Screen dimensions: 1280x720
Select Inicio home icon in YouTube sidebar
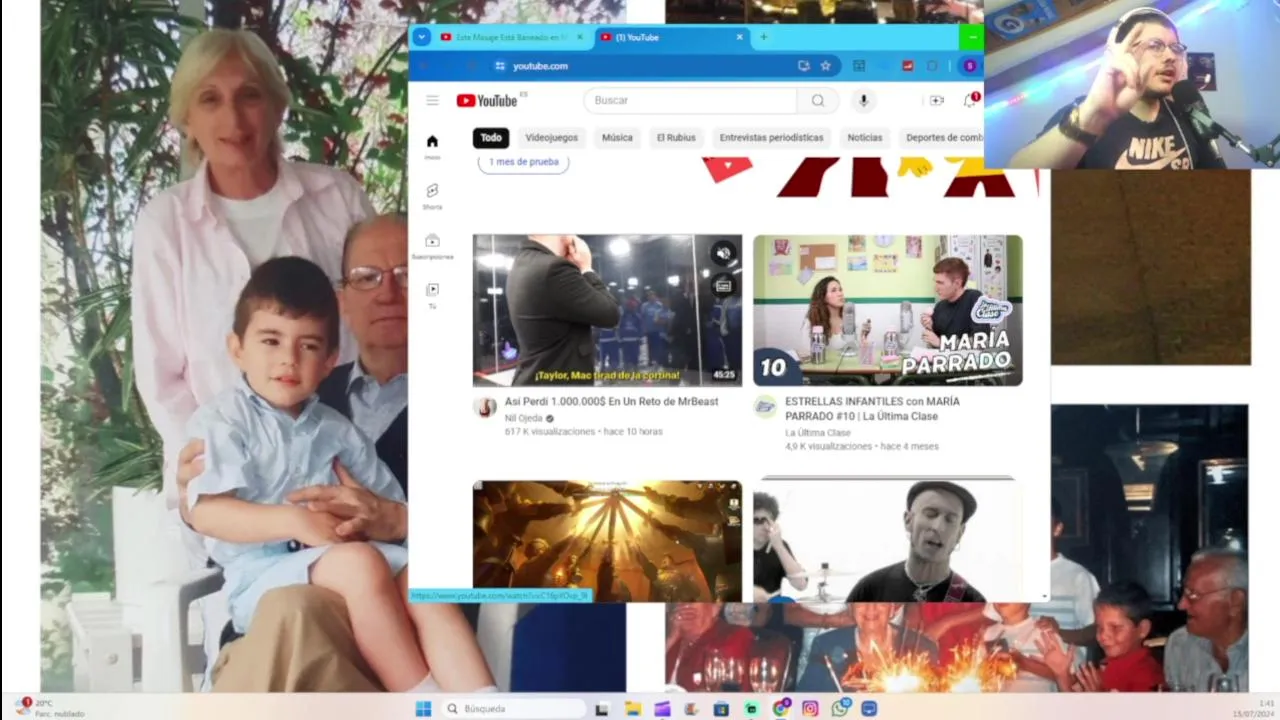point(432,146)
